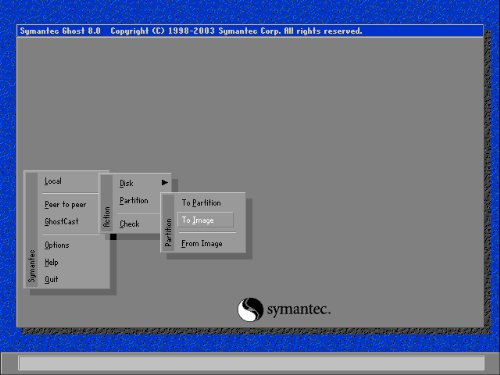This screenshot has width=500, height=375.
Task: Open the Peer to peer menu
Action: [x=65, y=205]
